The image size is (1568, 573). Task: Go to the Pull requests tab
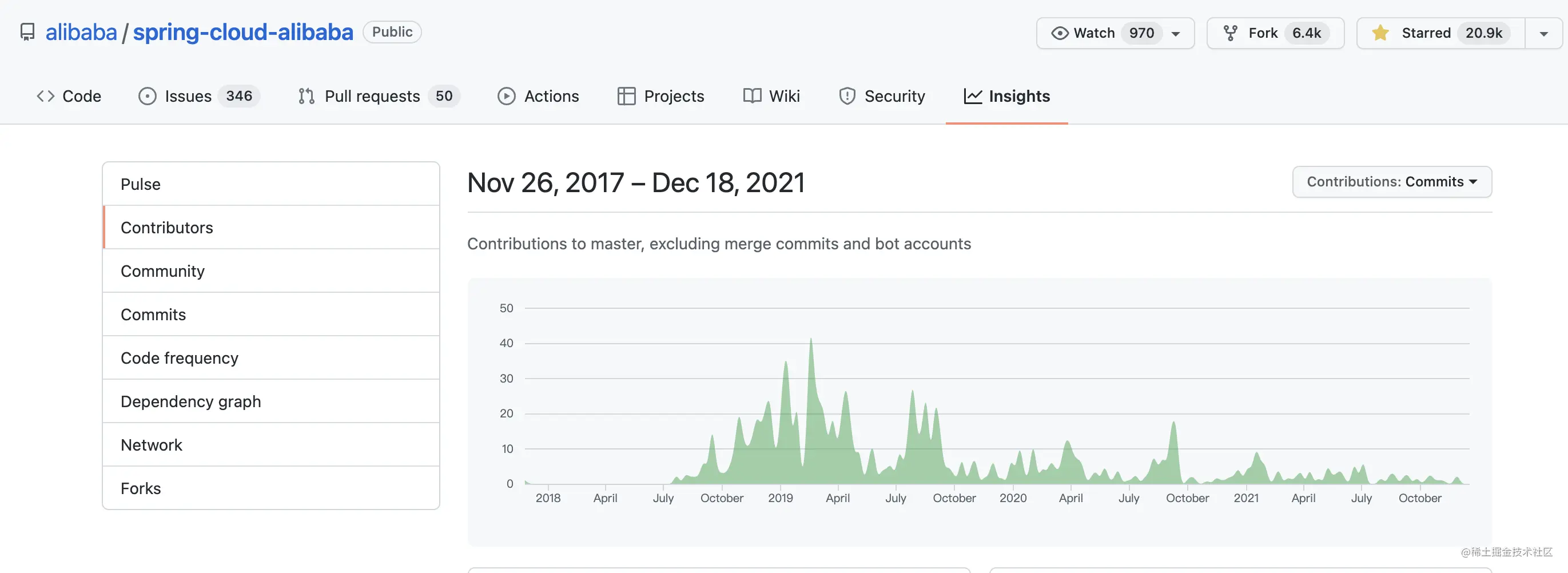click(379, 96)
